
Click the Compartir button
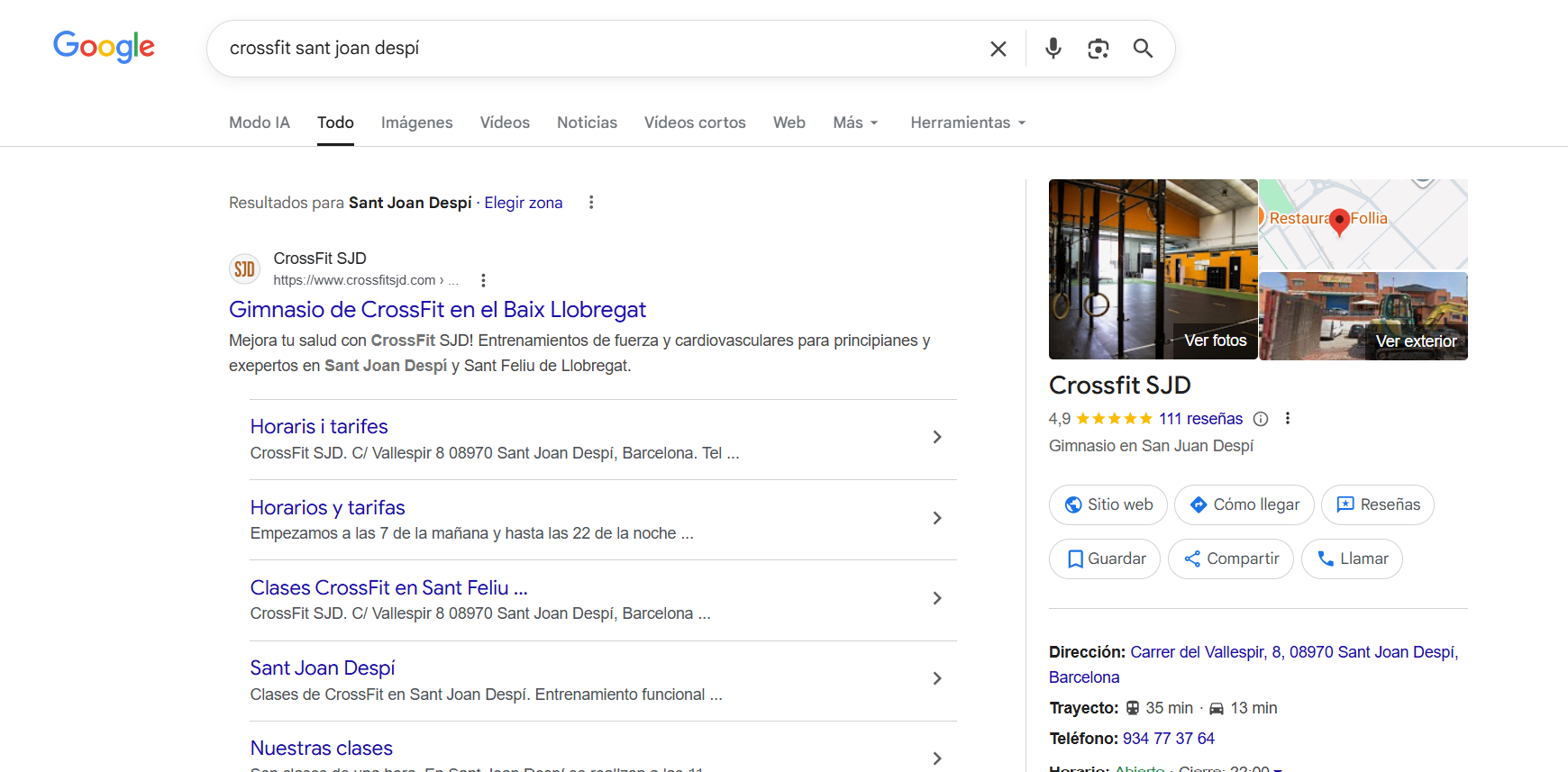[x=1231, y=559]
